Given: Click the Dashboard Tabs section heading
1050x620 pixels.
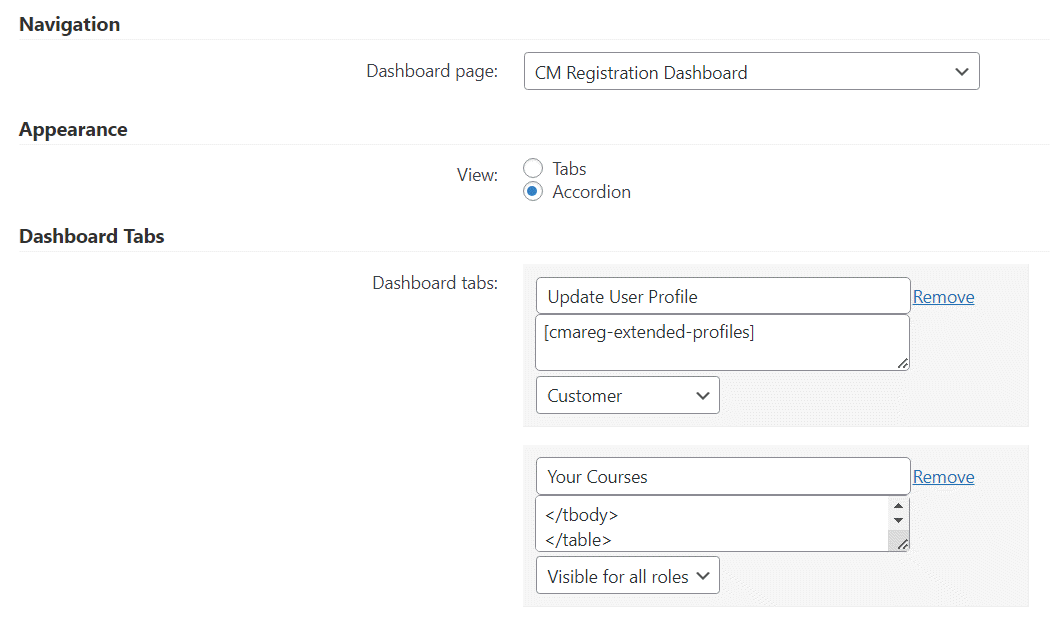Looking at the screenshot, I should tap(92, 236).
